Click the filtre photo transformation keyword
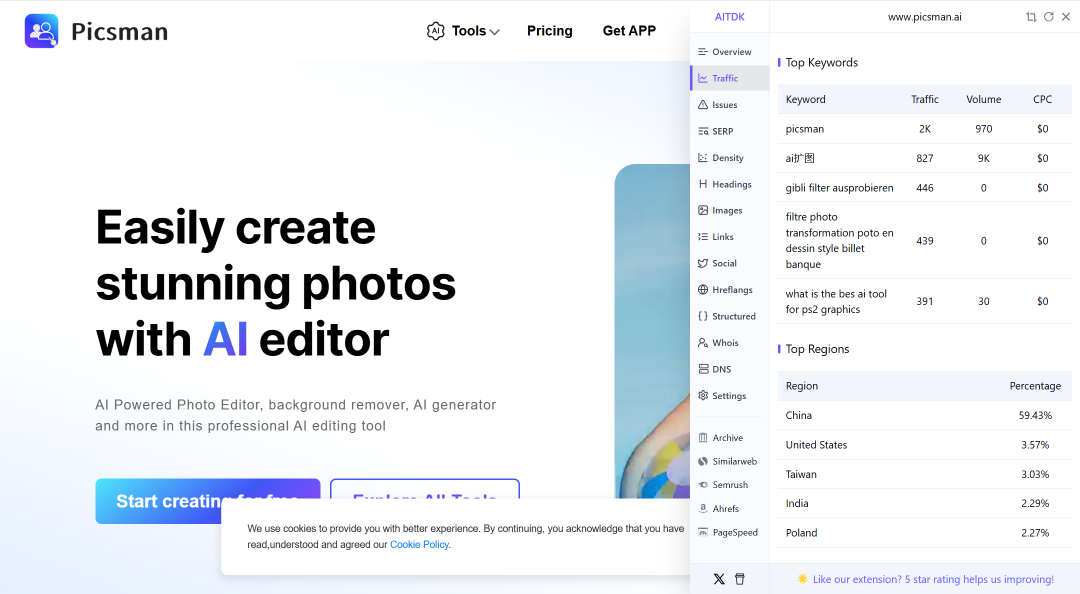The width and height of the screenshot is (1080, 594). coord(840,240)
